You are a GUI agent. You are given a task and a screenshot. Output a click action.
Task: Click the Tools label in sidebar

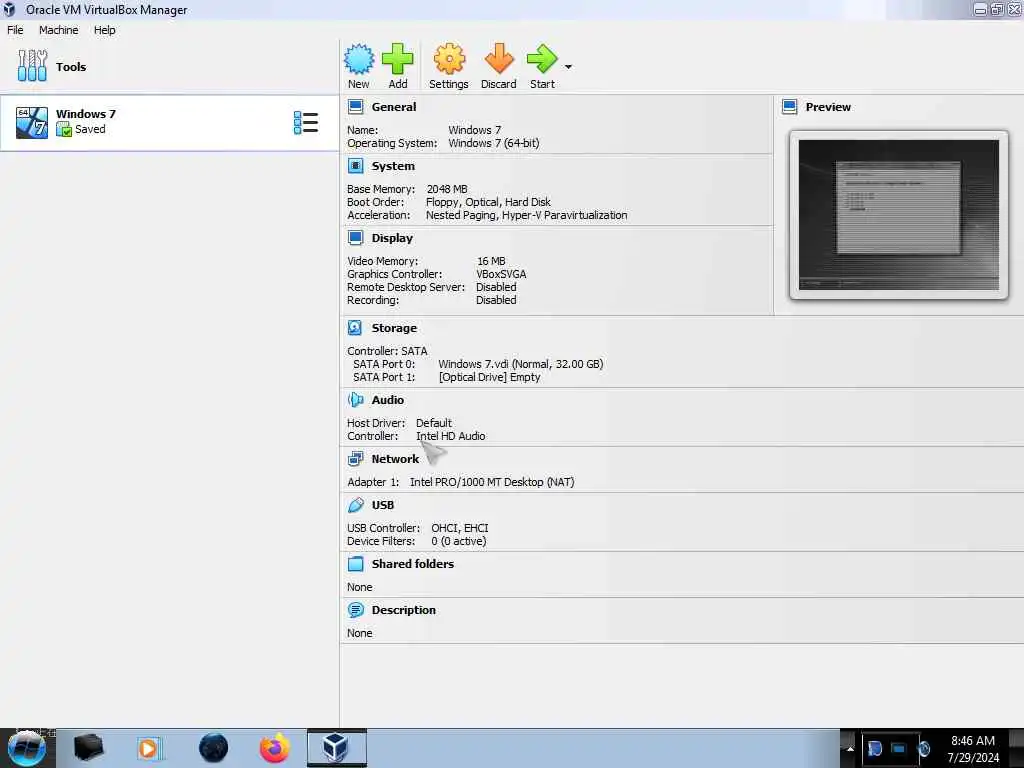pos(71,67)
